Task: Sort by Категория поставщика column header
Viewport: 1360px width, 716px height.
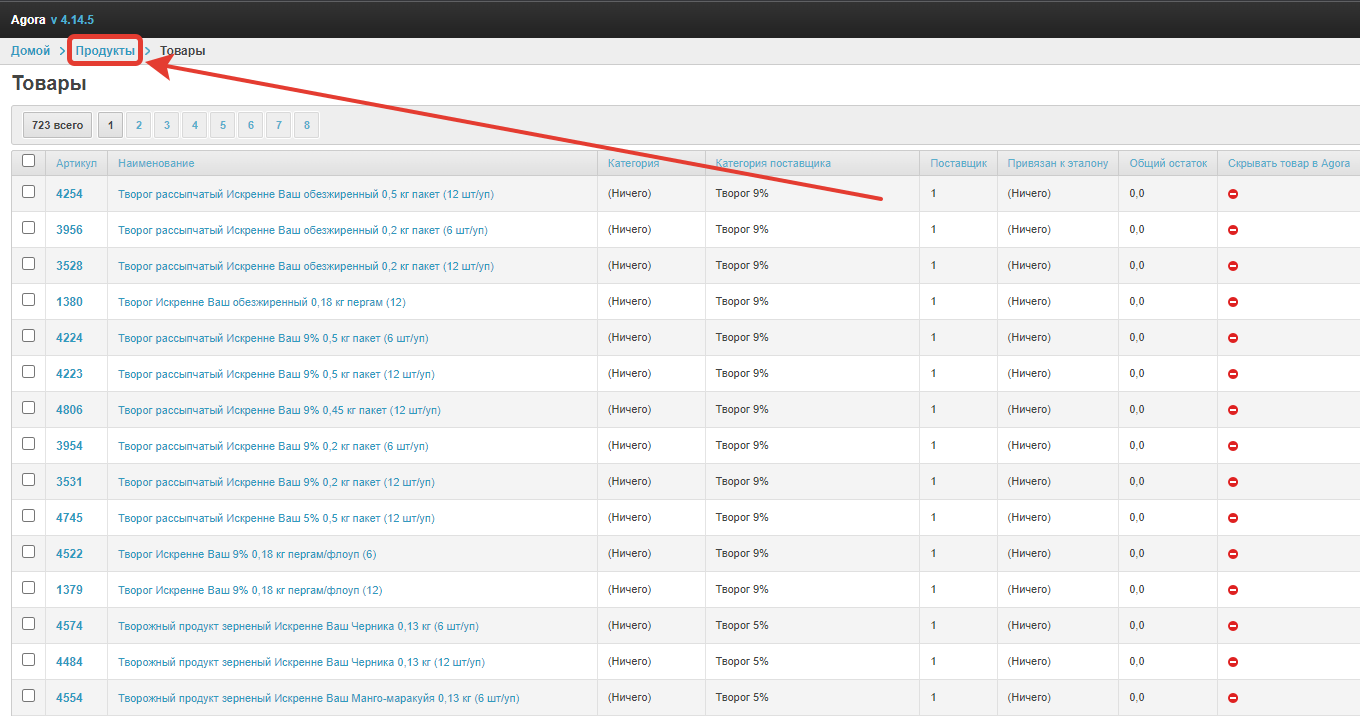Action: tap(773, 163)
